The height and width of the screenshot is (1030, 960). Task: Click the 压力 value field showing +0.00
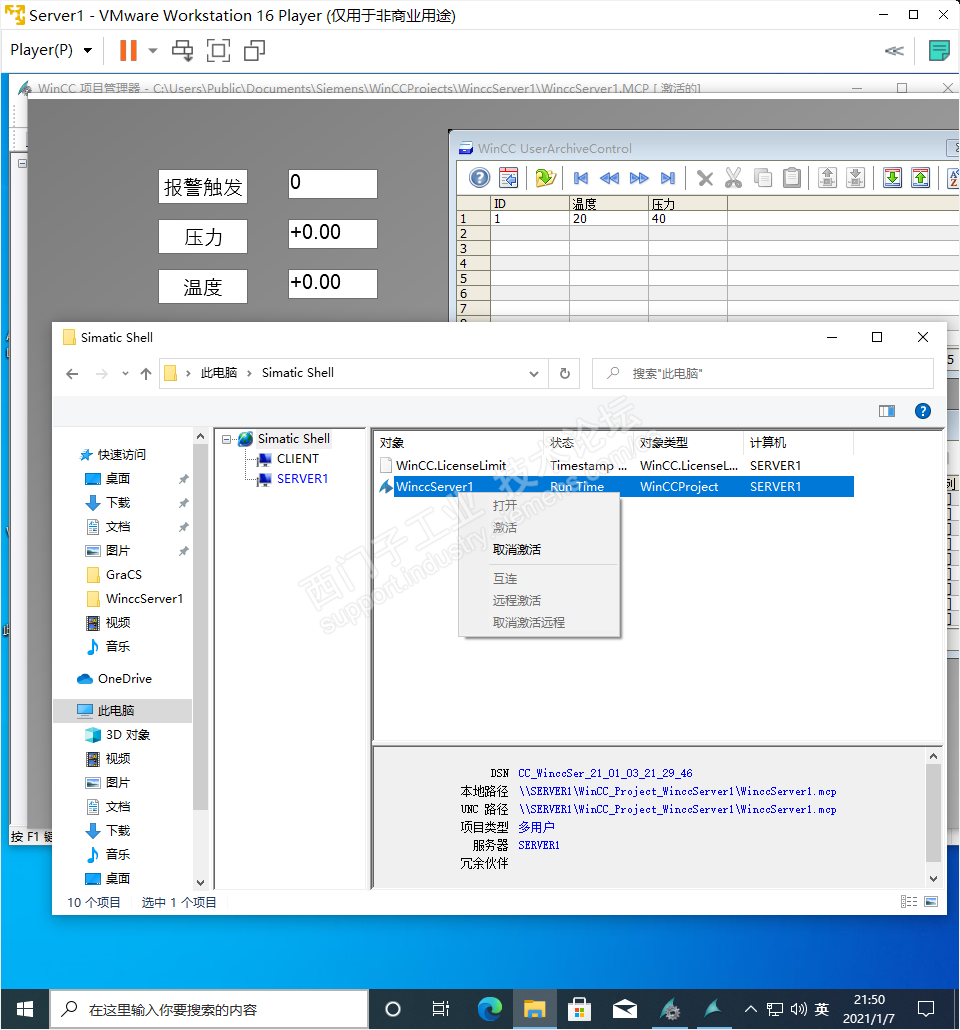tap(332, 234)
